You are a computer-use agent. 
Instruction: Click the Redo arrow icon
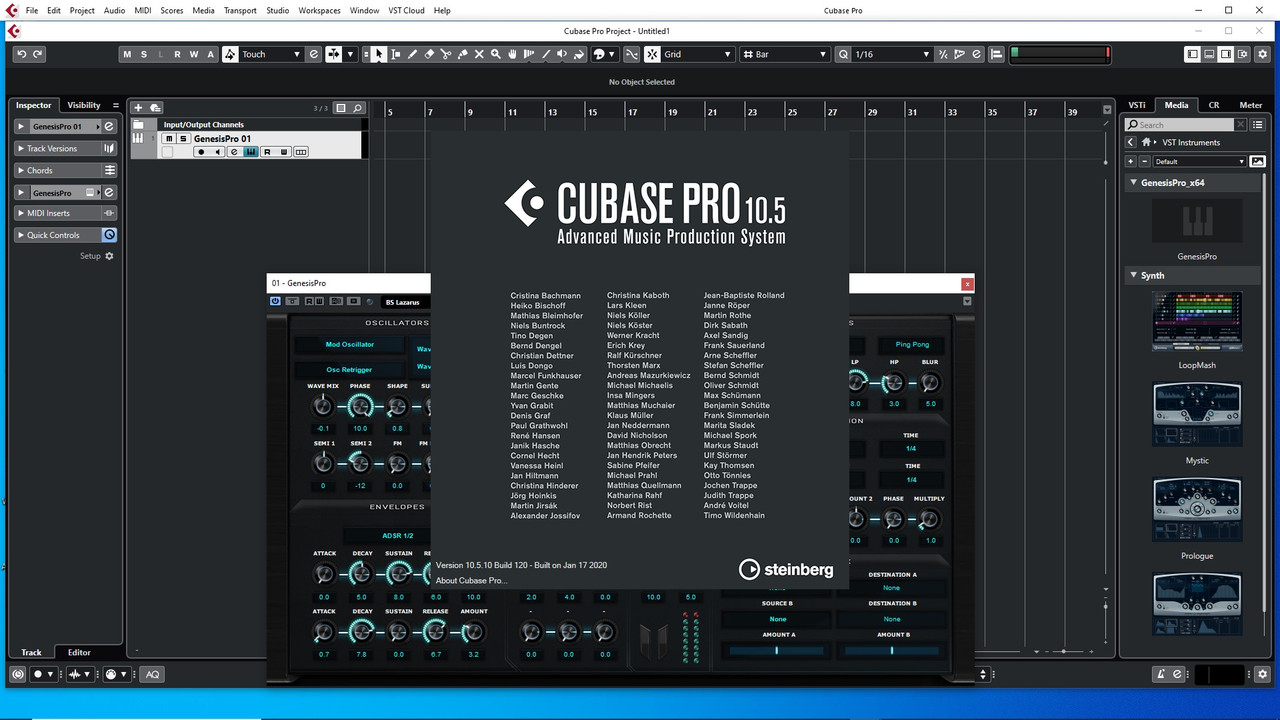pyautogui.click(x=38, y=54)
